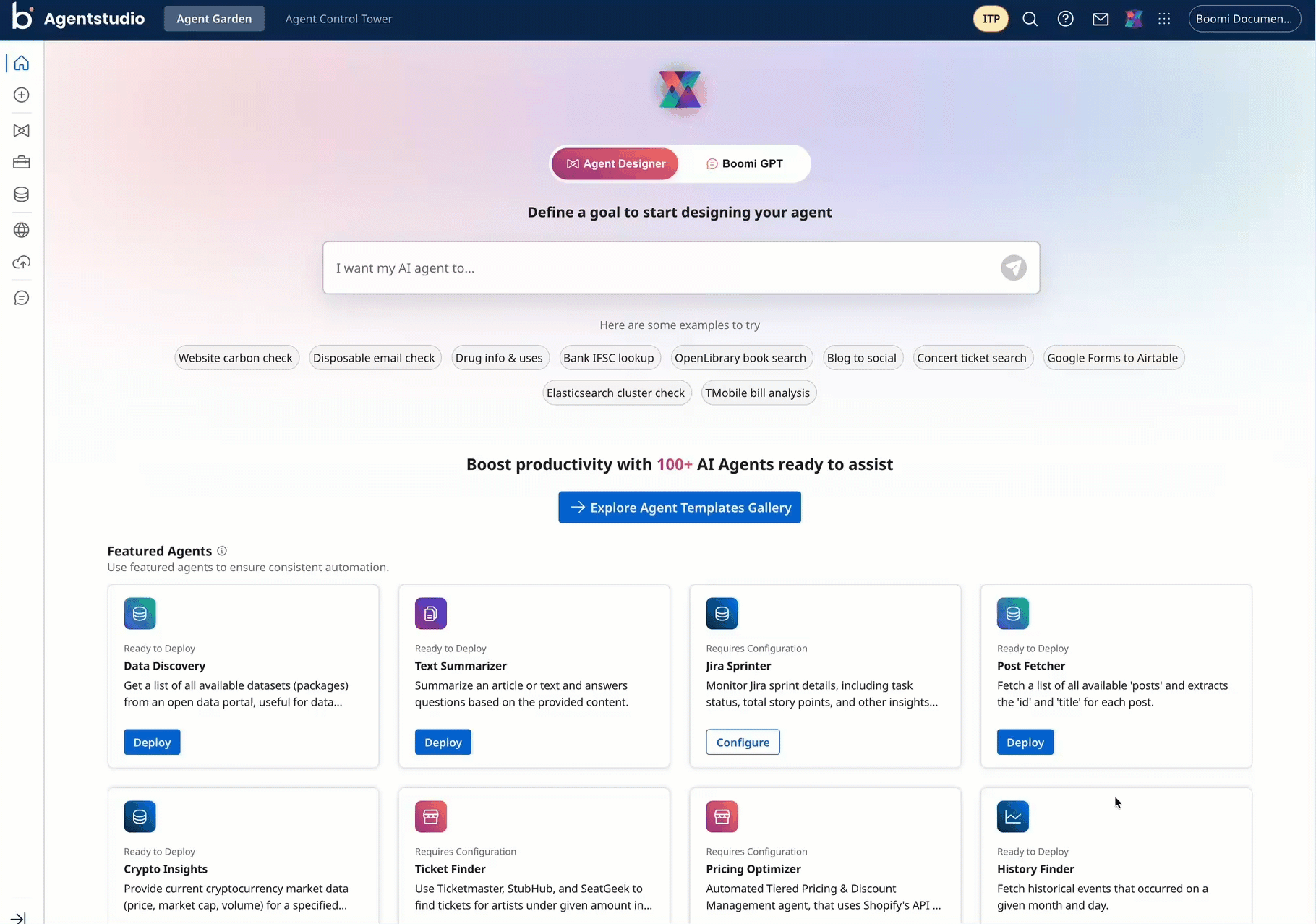The image size is (1316, 924).
Task: Deploy the Post Fetcher agent
Action: click(1025, 743)
